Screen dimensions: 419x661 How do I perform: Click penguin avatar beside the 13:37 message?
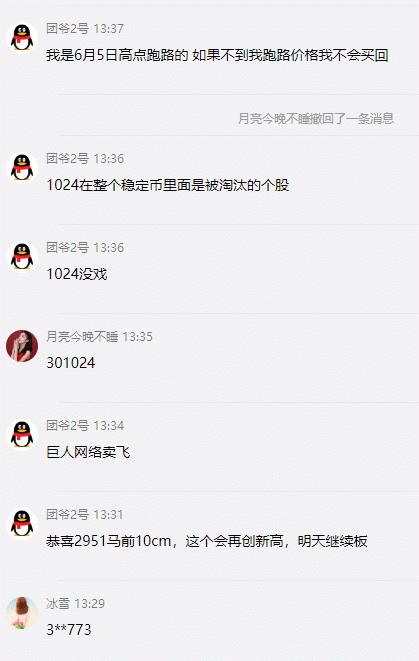tap(22, 38)
